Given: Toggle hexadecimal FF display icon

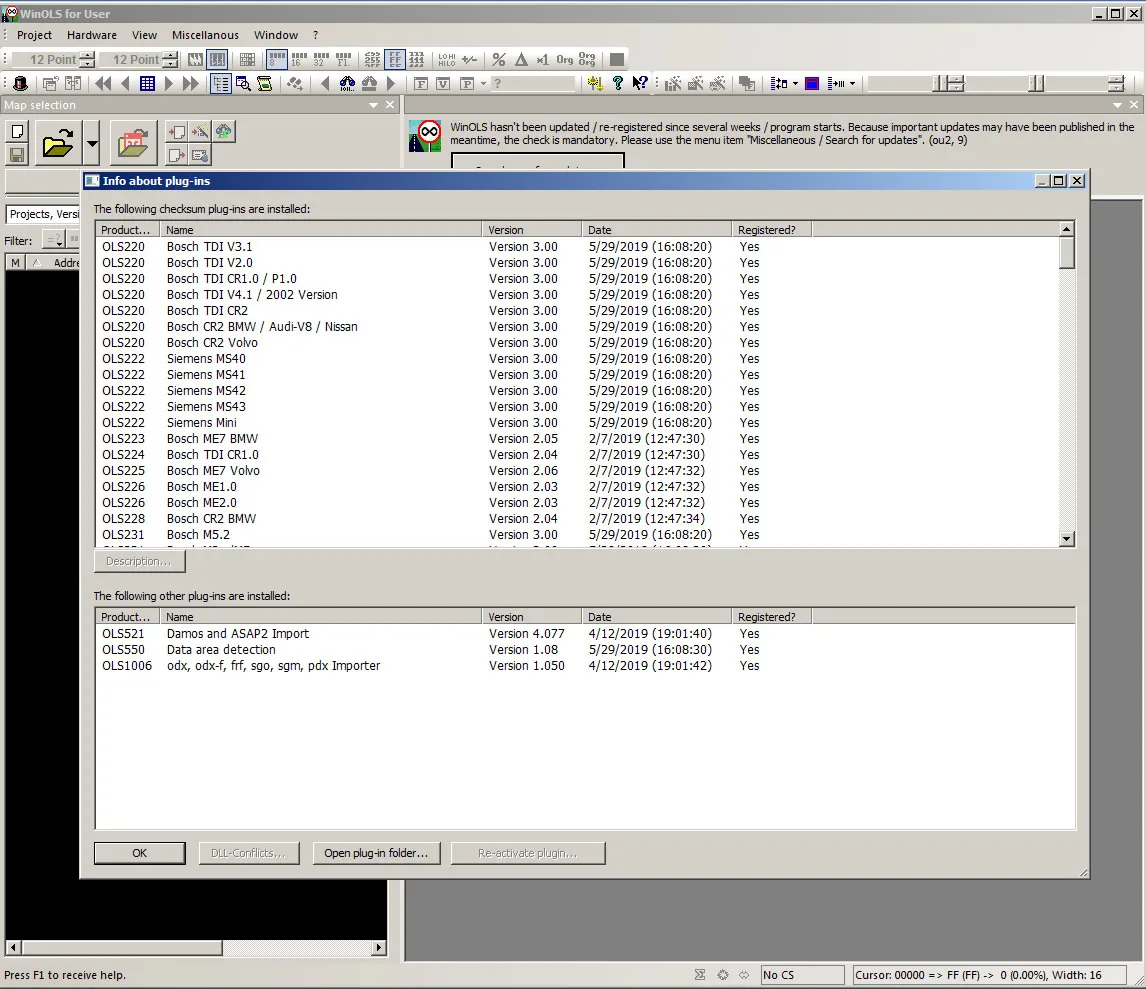Looking at the screenshot, I should pyautogui.click(x=395, y=60).
